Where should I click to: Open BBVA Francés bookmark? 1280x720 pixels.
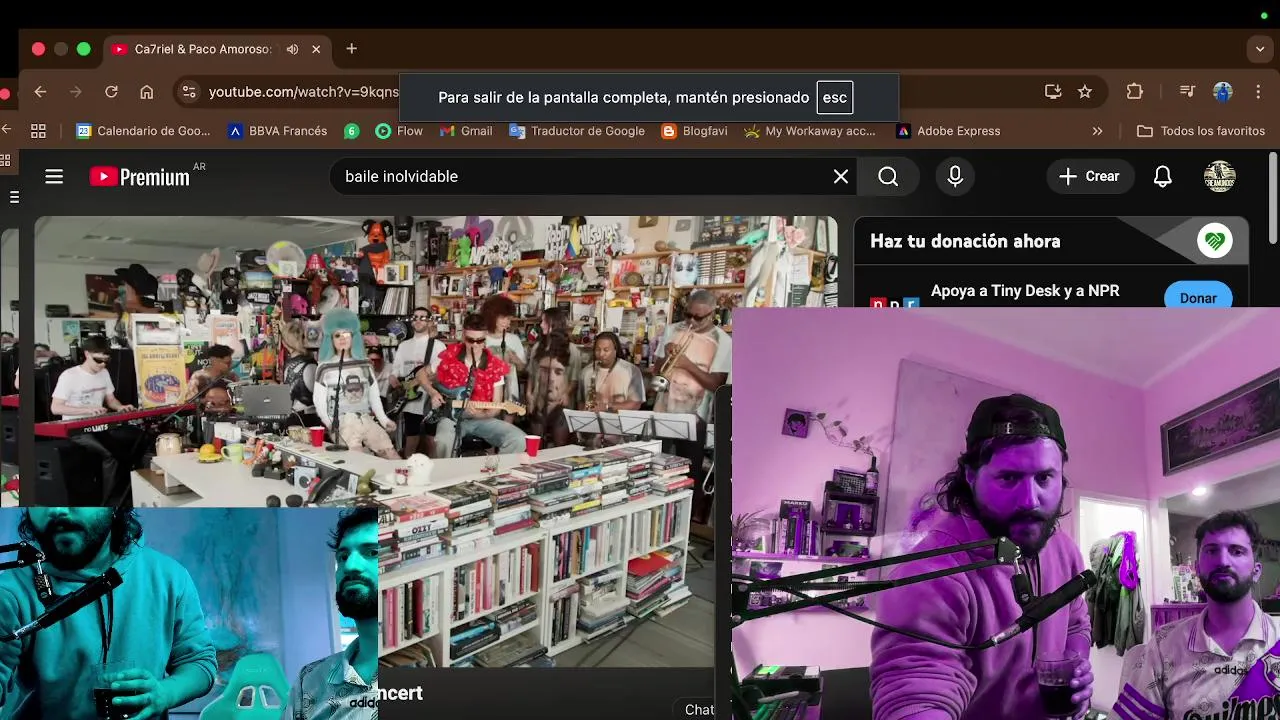[277, 131]
